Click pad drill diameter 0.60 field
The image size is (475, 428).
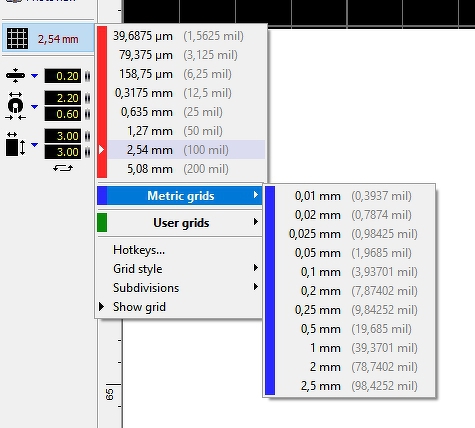click(63, 114)
